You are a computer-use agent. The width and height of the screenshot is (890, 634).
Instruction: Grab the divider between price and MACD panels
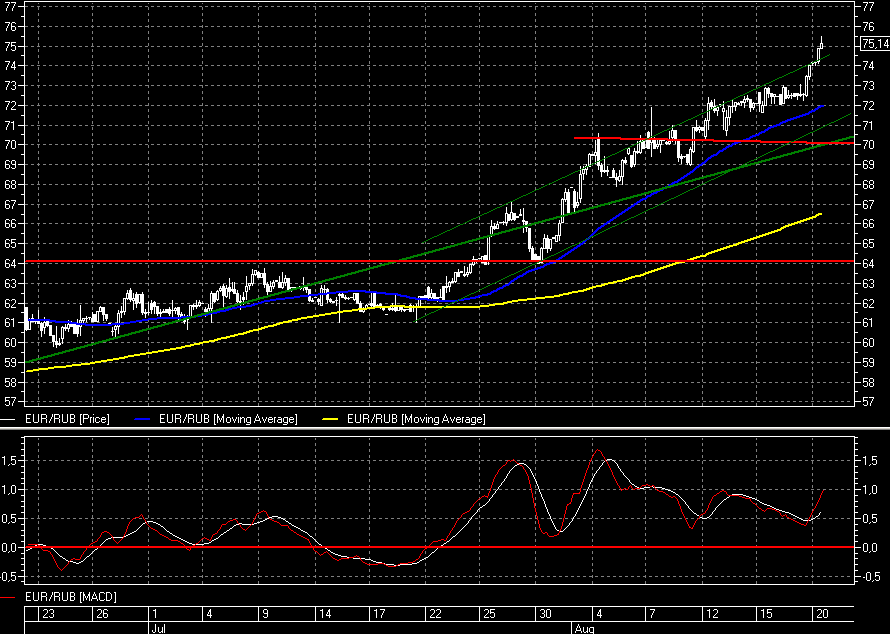(x=445, y=429)
